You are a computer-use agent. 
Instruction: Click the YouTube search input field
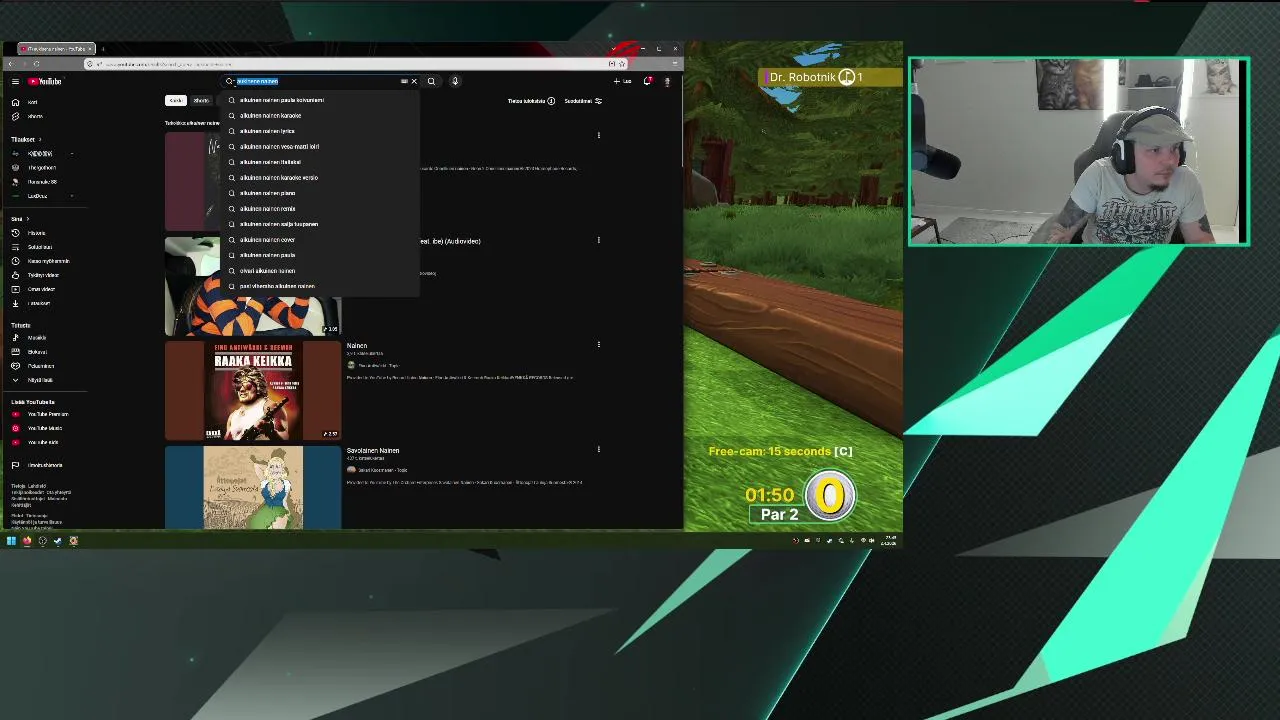coord(320,81)
